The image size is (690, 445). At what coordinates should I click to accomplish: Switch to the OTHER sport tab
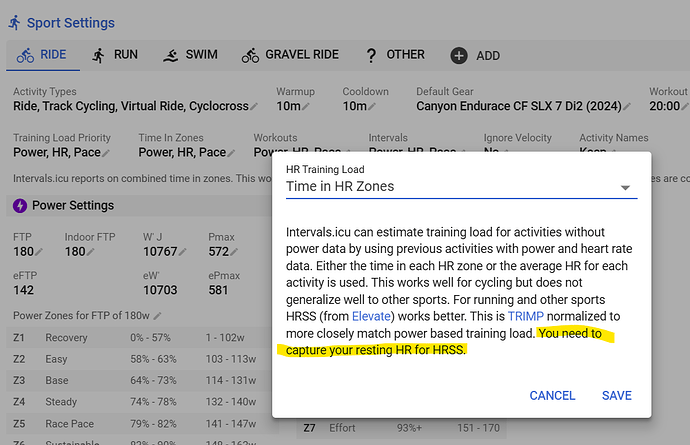coord(395,55)
